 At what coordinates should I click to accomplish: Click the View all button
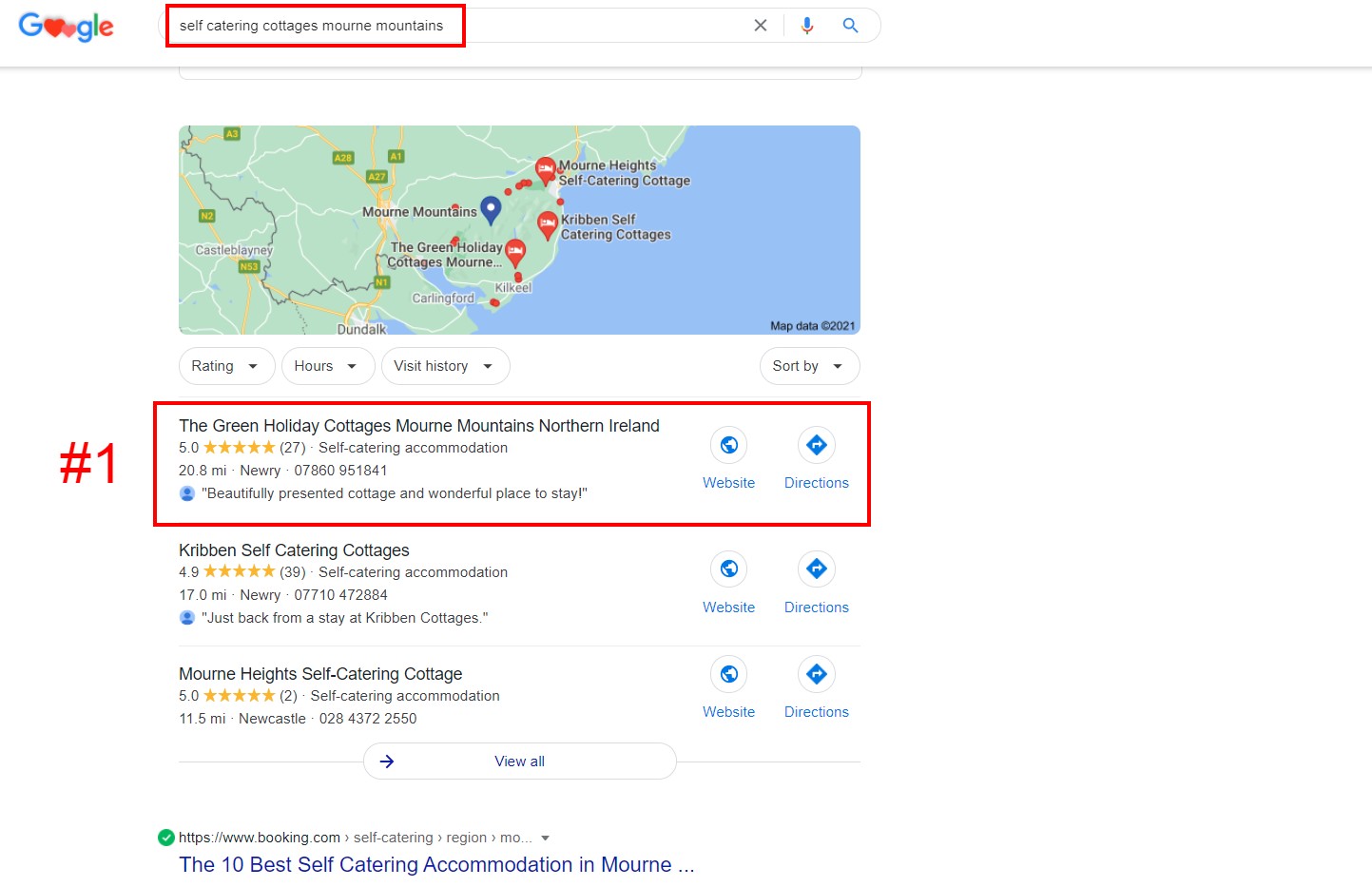519,762
